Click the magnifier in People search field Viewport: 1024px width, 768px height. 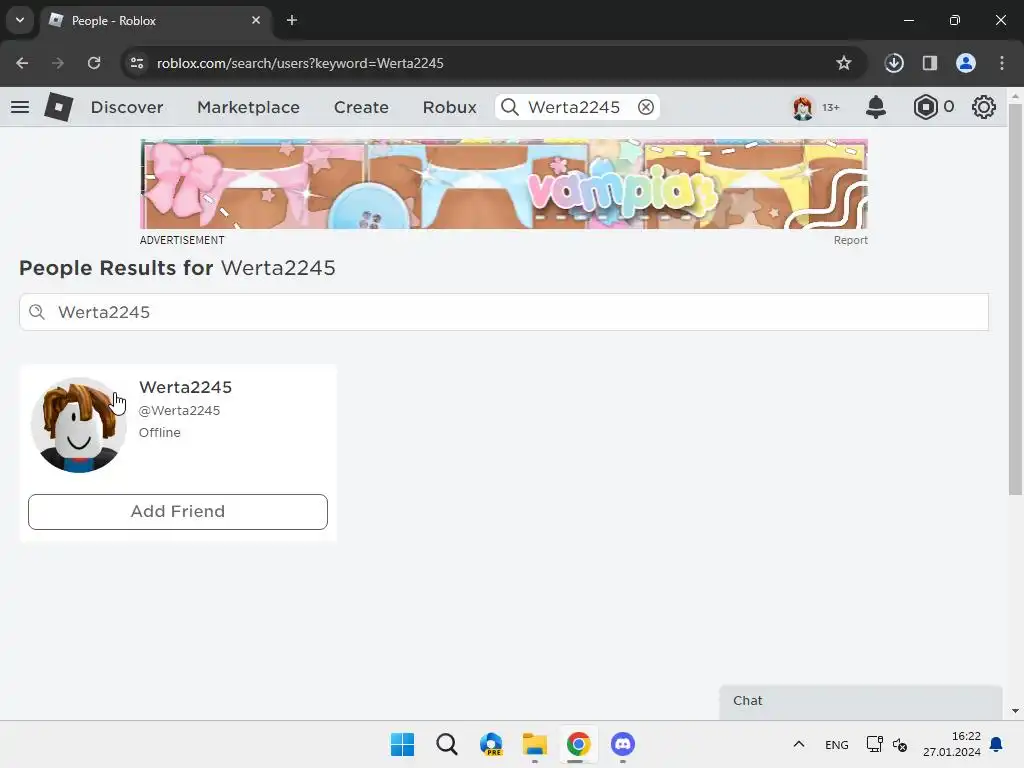[37, 312]
